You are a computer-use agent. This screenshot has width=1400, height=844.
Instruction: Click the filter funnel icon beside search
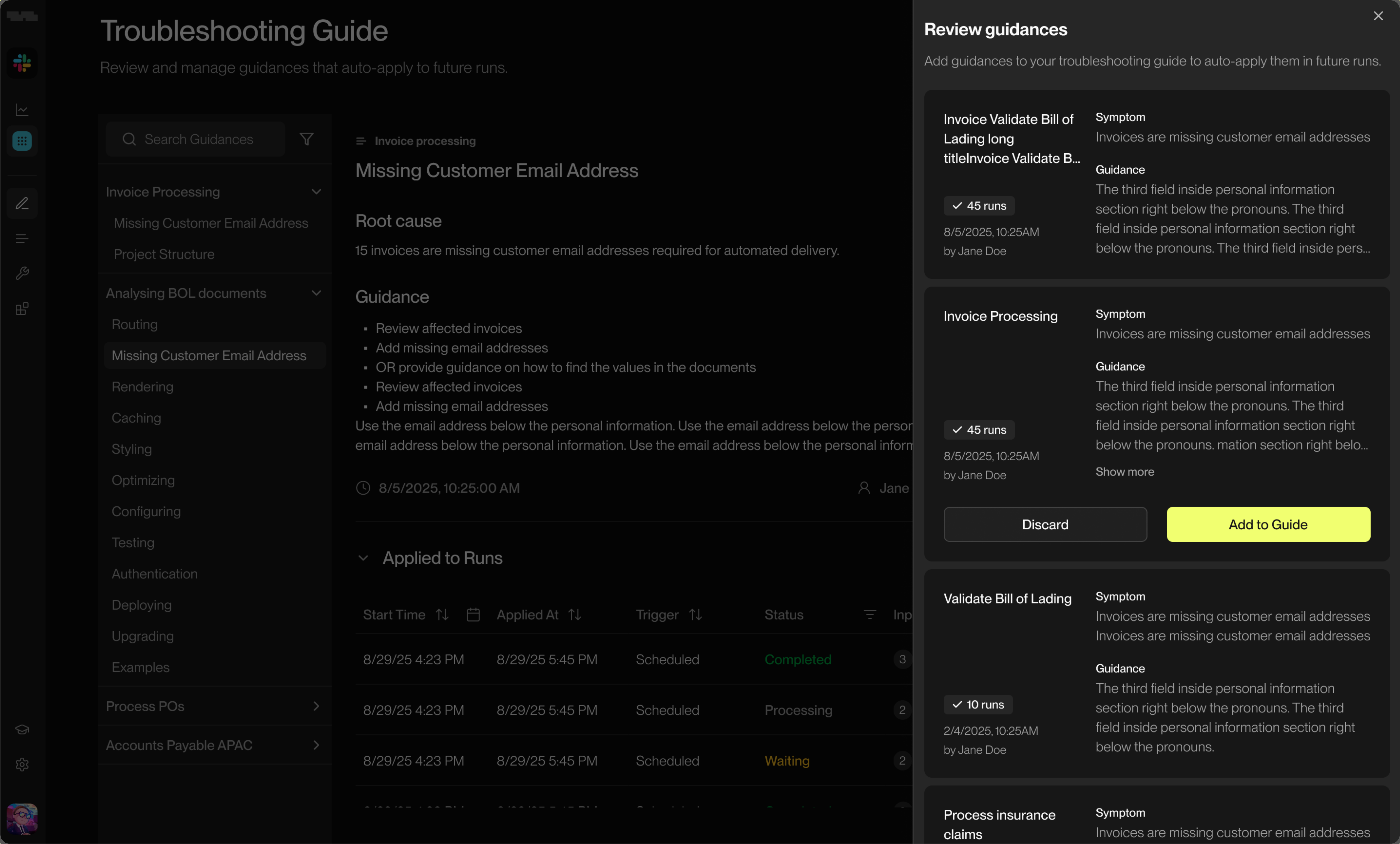pyautogui.click(x=307, y=139)
